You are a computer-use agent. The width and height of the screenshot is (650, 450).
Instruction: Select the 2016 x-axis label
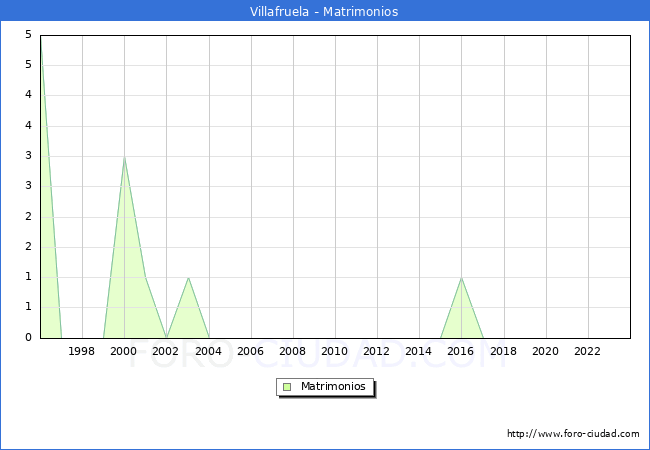460,352
